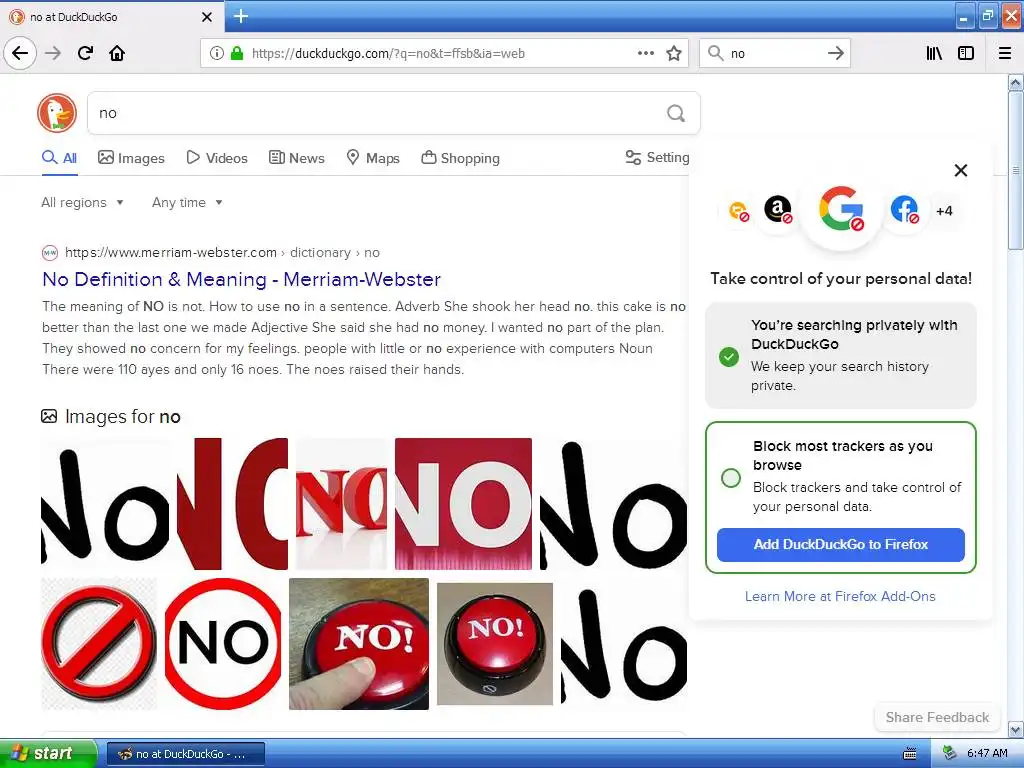
Task: Click the DuckDuckGo duck logo
Action: coord(57,112)
